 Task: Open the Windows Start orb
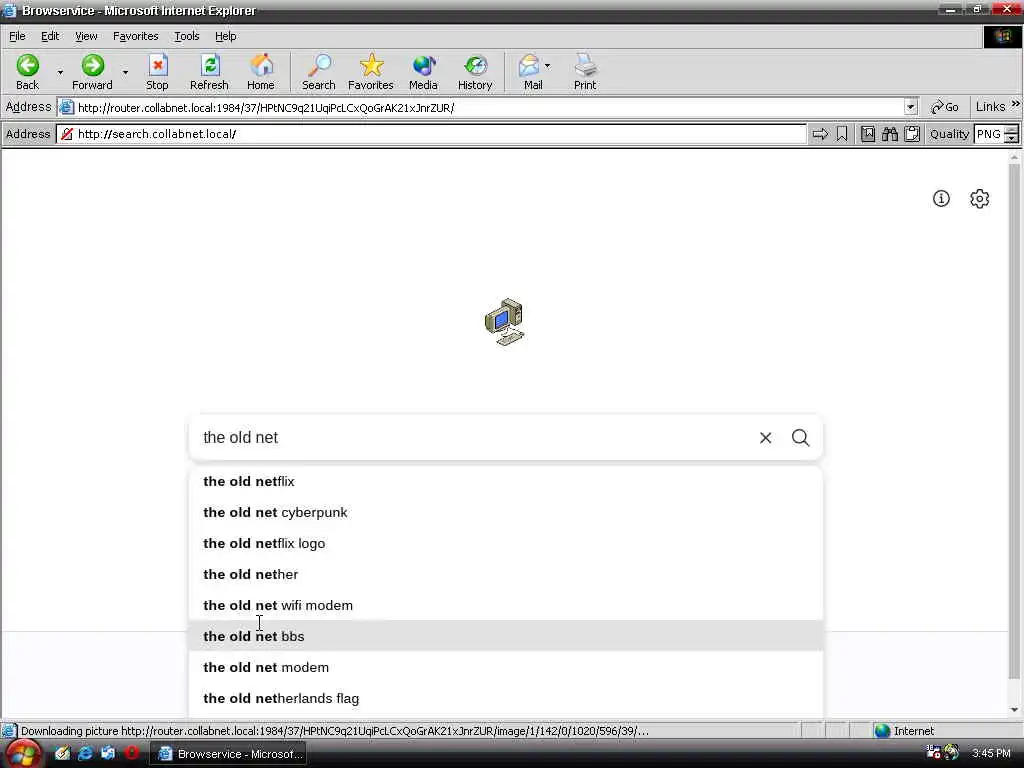(x=23, y=754)
